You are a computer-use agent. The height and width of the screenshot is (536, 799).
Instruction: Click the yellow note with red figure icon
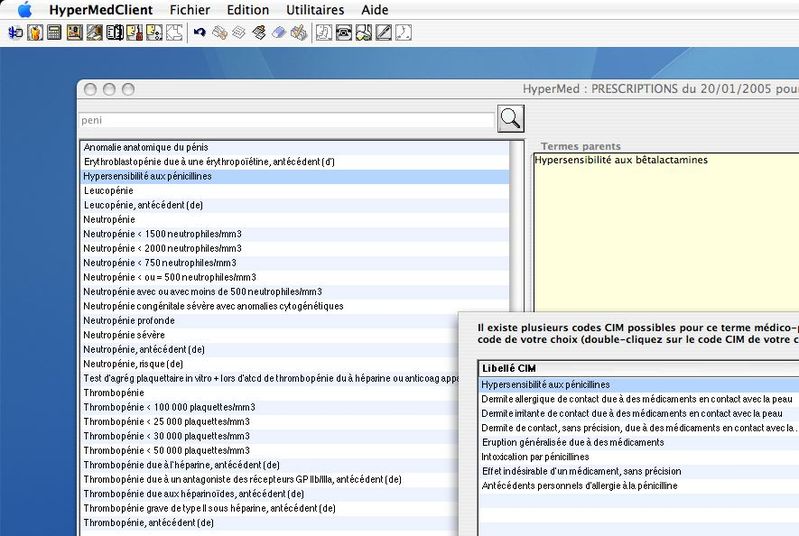[x=134, y=33]
